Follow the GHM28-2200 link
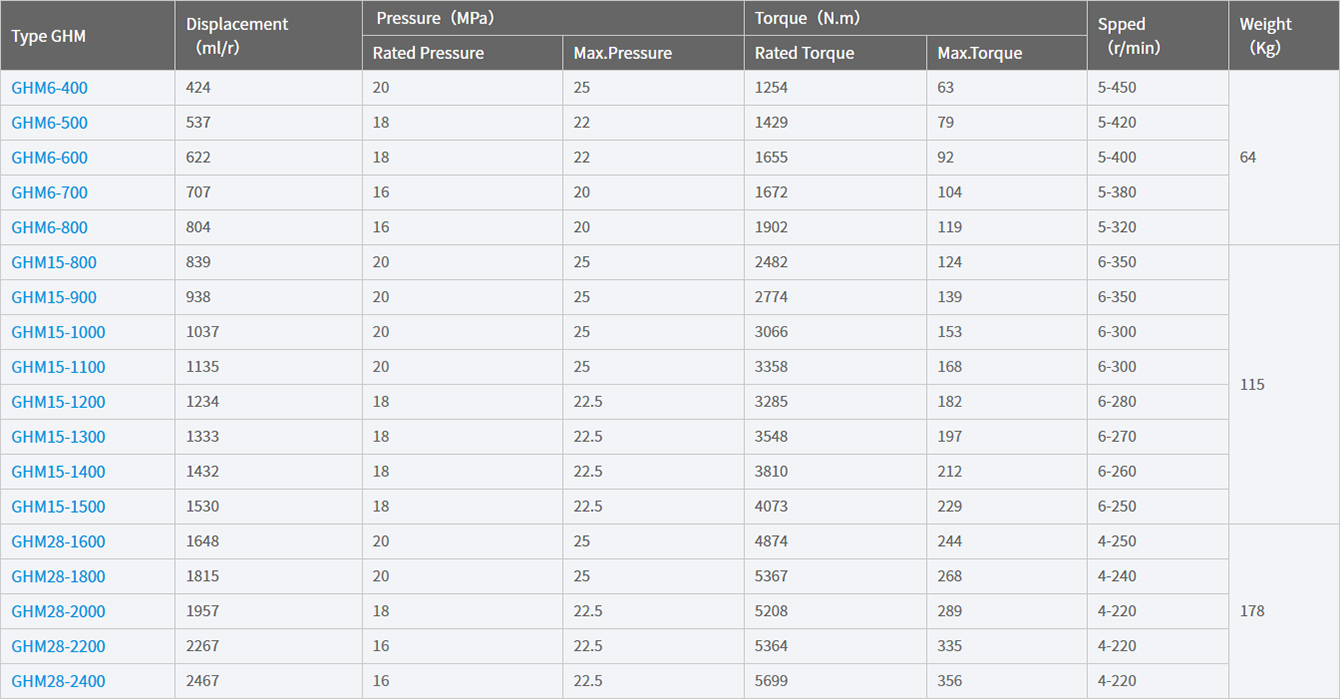The height and width of the screenshot is (699, 1340). click(x=58, y=647)
